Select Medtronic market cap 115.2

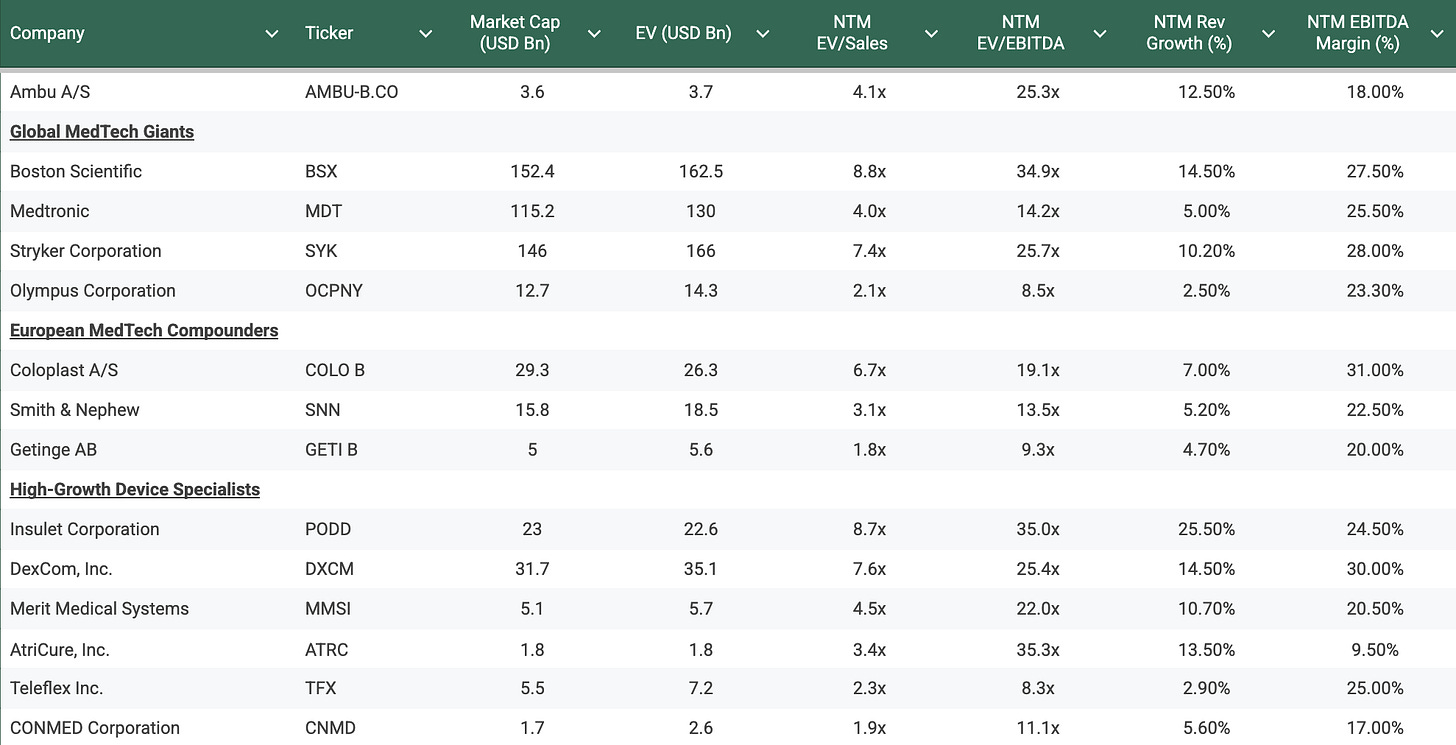[532, 211]
